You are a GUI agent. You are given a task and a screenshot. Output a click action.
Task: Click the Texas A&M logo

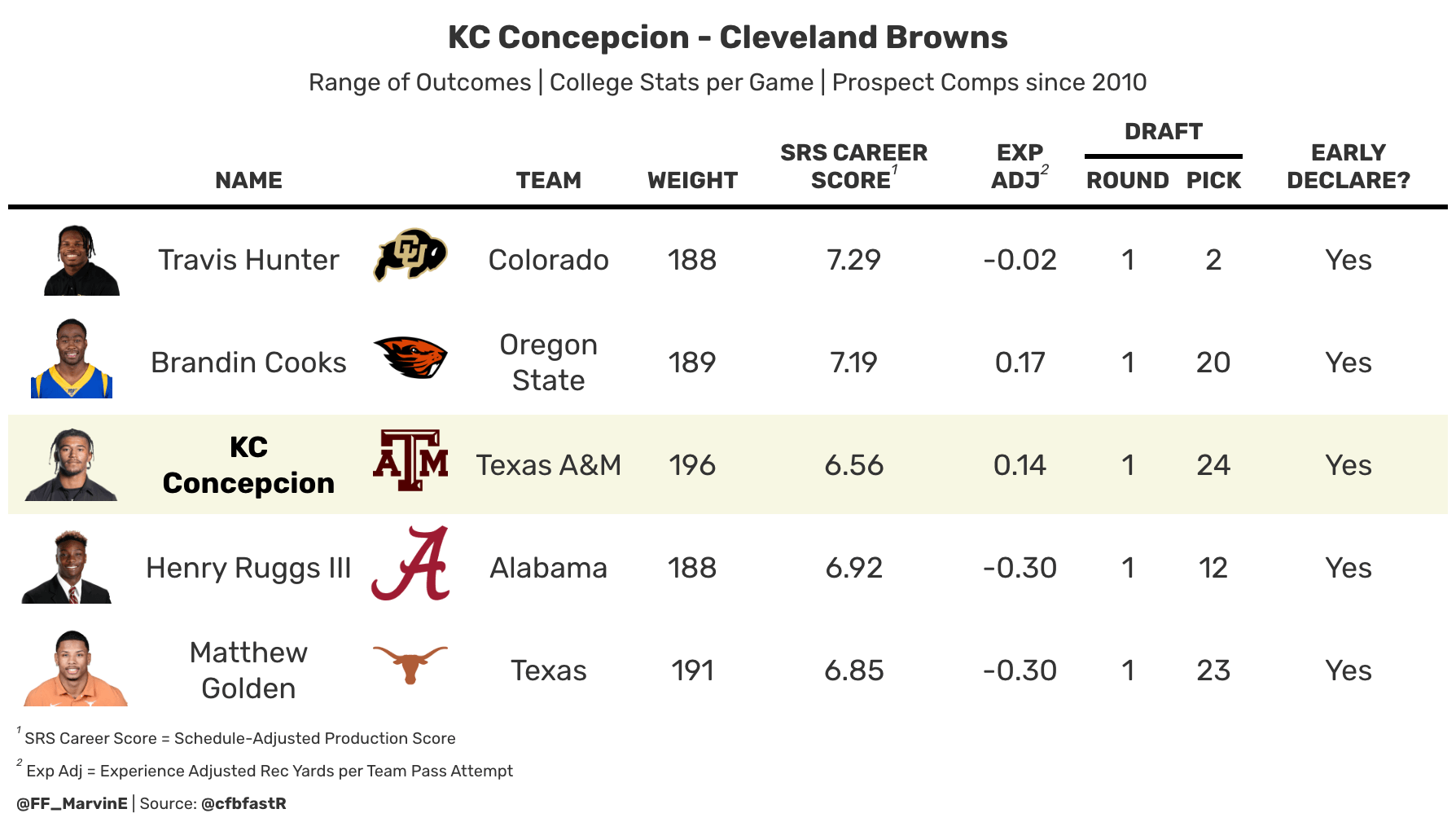coord(410,460)
